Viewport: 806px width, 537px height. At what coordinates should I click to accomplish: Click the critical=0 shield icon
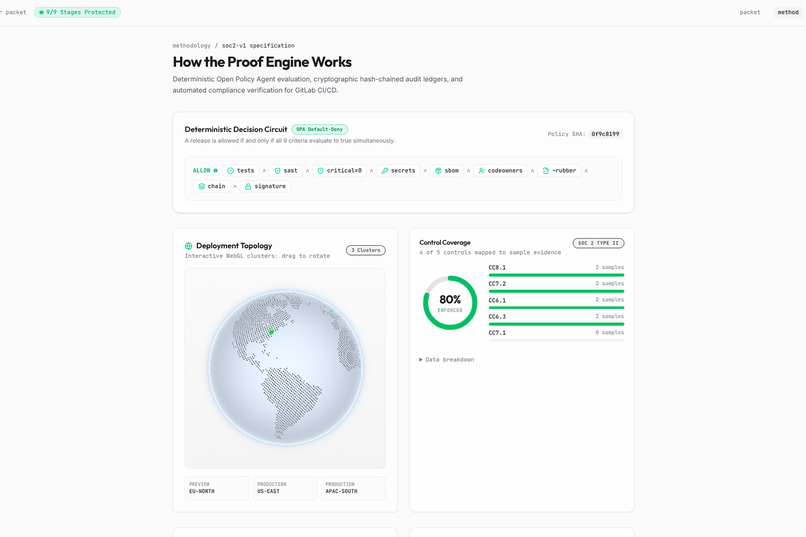[320, 171]
